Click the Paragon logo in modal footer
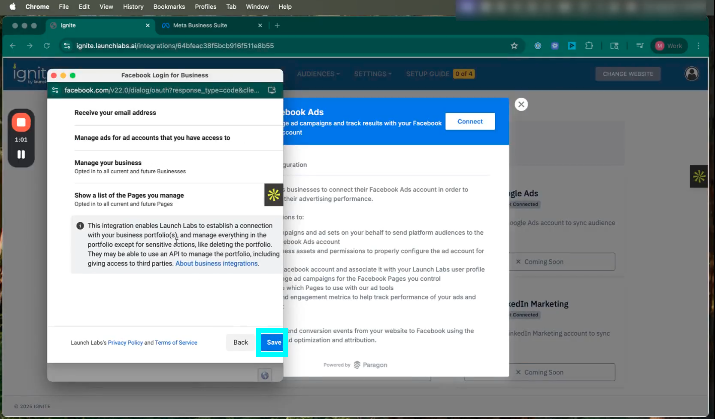715x419 pixels. [370, 365]
